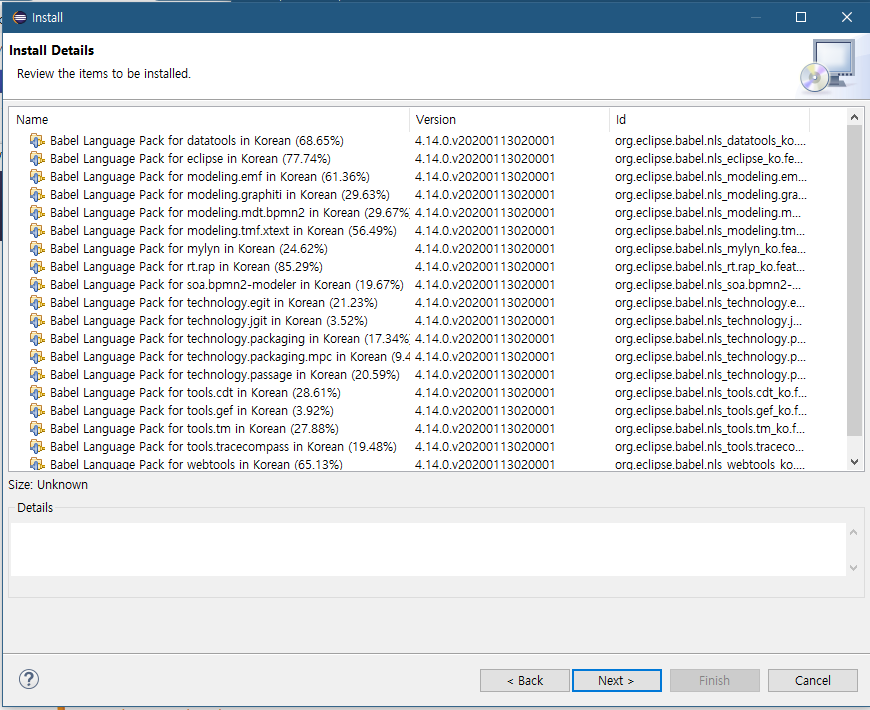
Task: Open help via the question mark icon
Action: (29, 679)
